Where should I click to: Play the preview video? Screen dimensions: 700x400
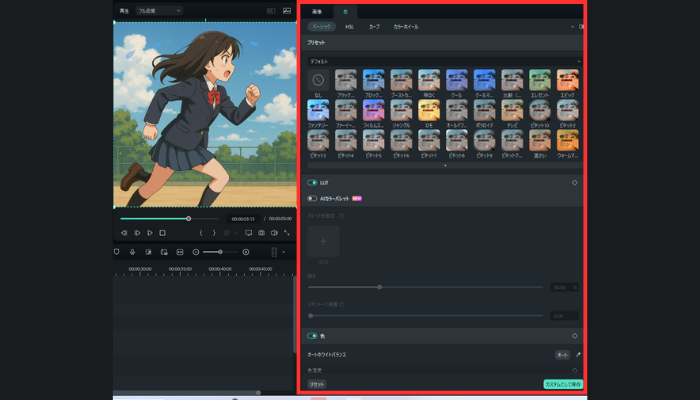150,233
